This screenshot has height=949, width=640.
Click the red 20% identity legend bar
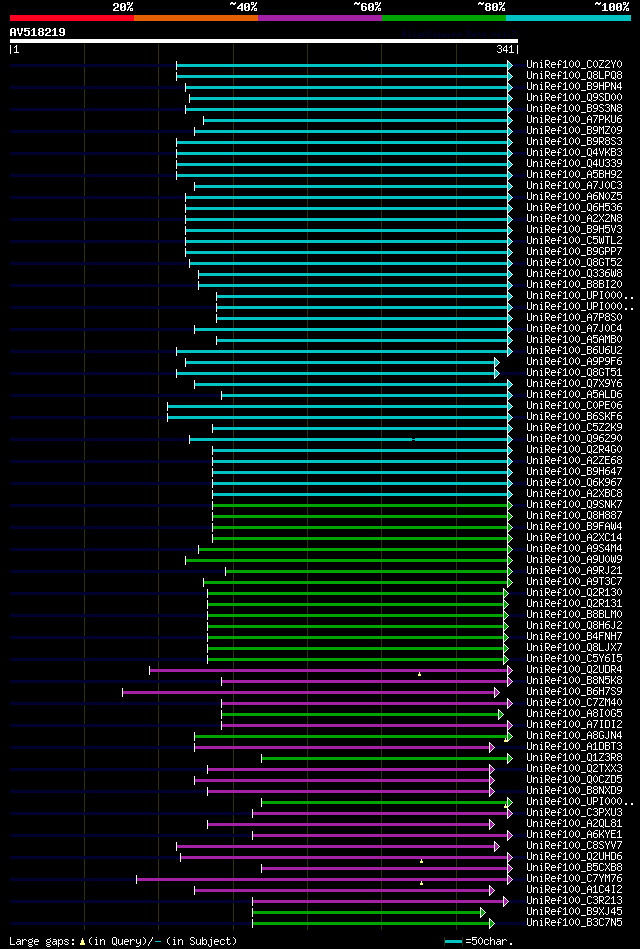tap(71, 18)
